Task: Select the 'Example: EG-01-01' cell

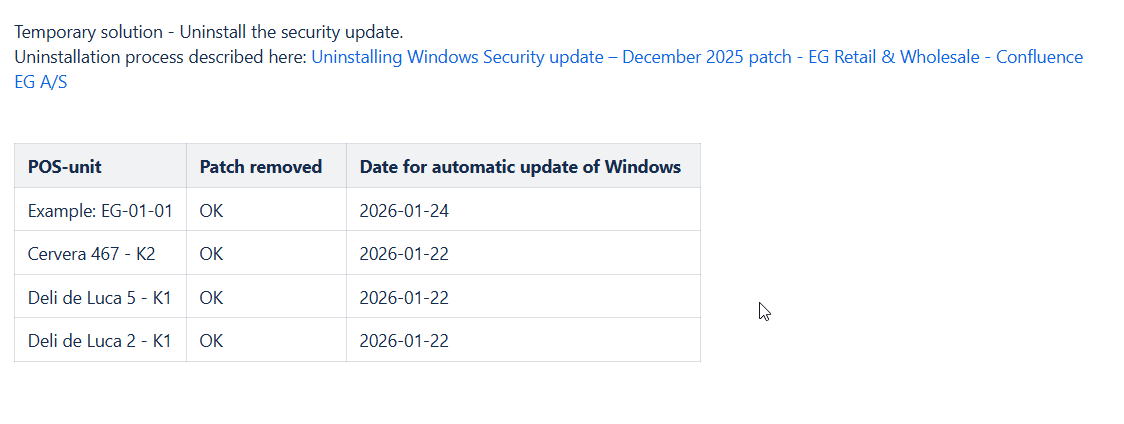Action: [x=100, y=211]
